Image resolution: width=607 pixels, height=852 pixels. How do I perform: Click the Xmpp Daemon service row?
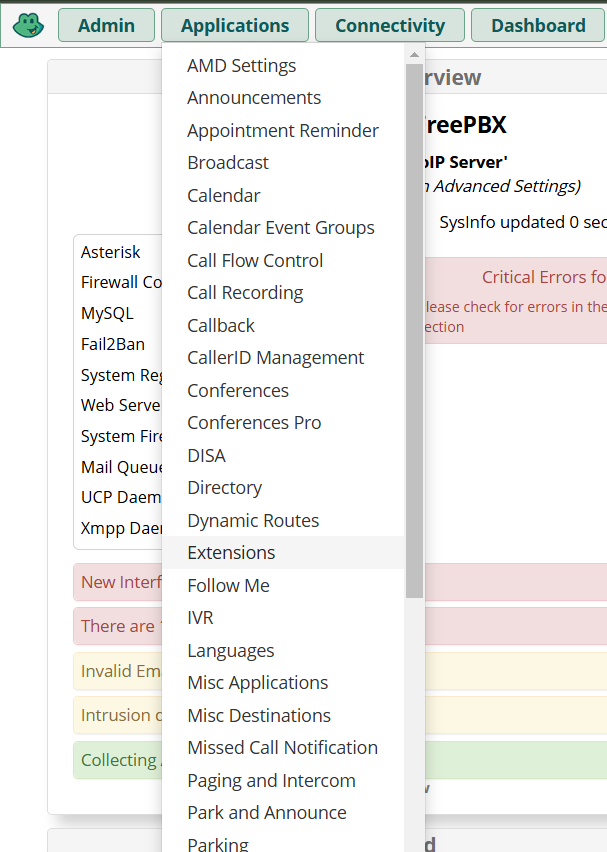tap(118, 528)
